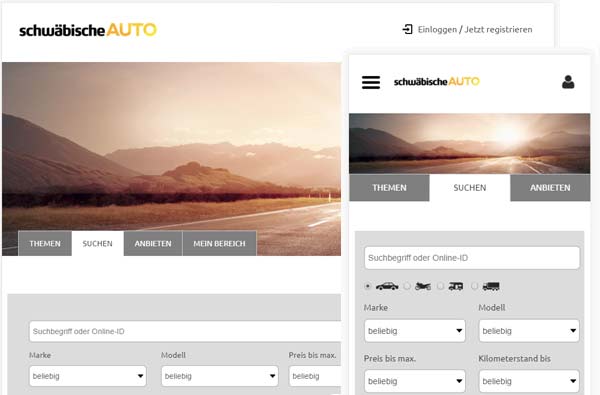
Task: Open the hamburger menu in mobile view
Action: point(371,82)
